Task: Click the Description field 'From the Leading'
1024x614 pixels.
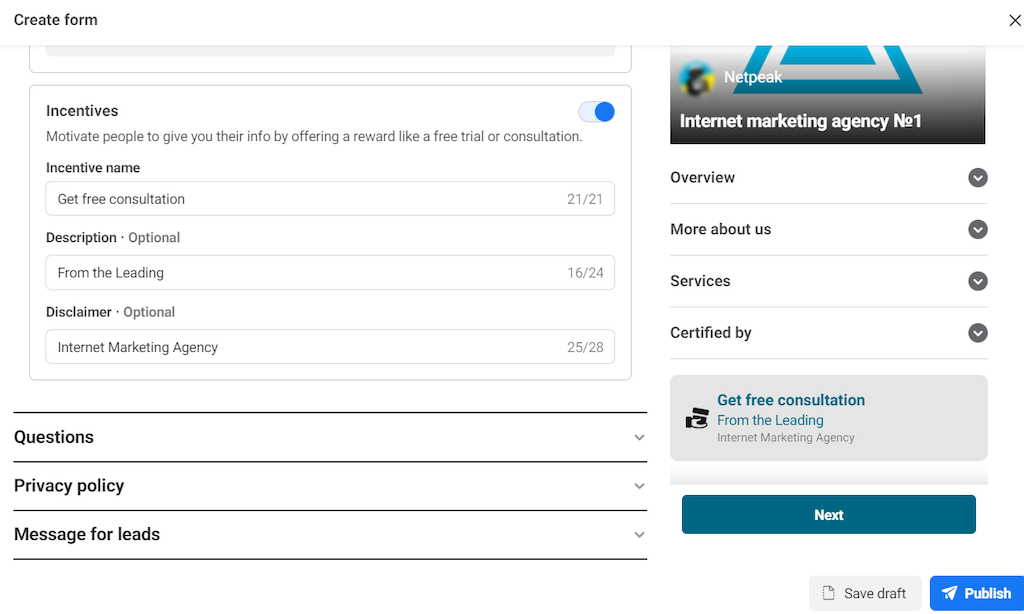Action: point(330,272)
